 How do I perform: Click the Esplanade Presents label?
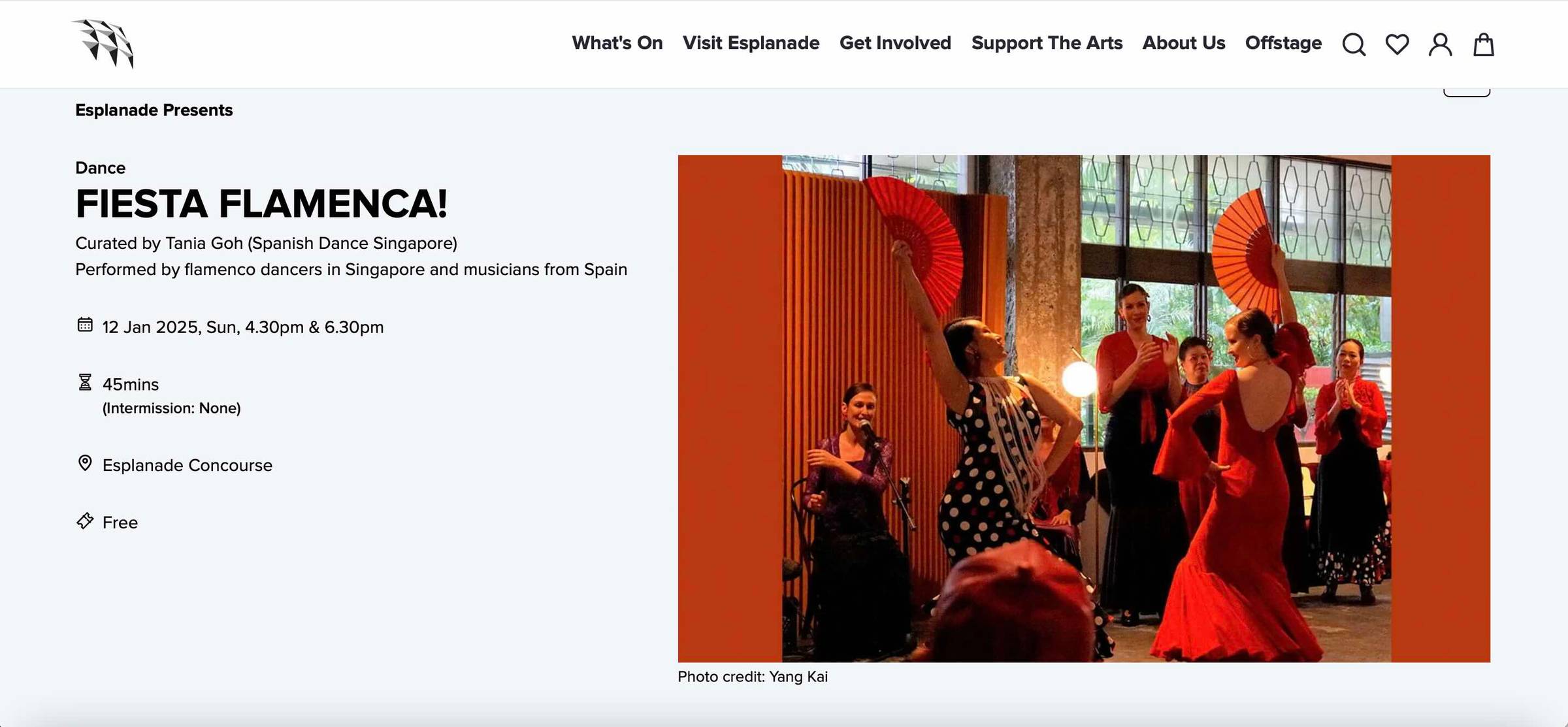tap(154, 110)
